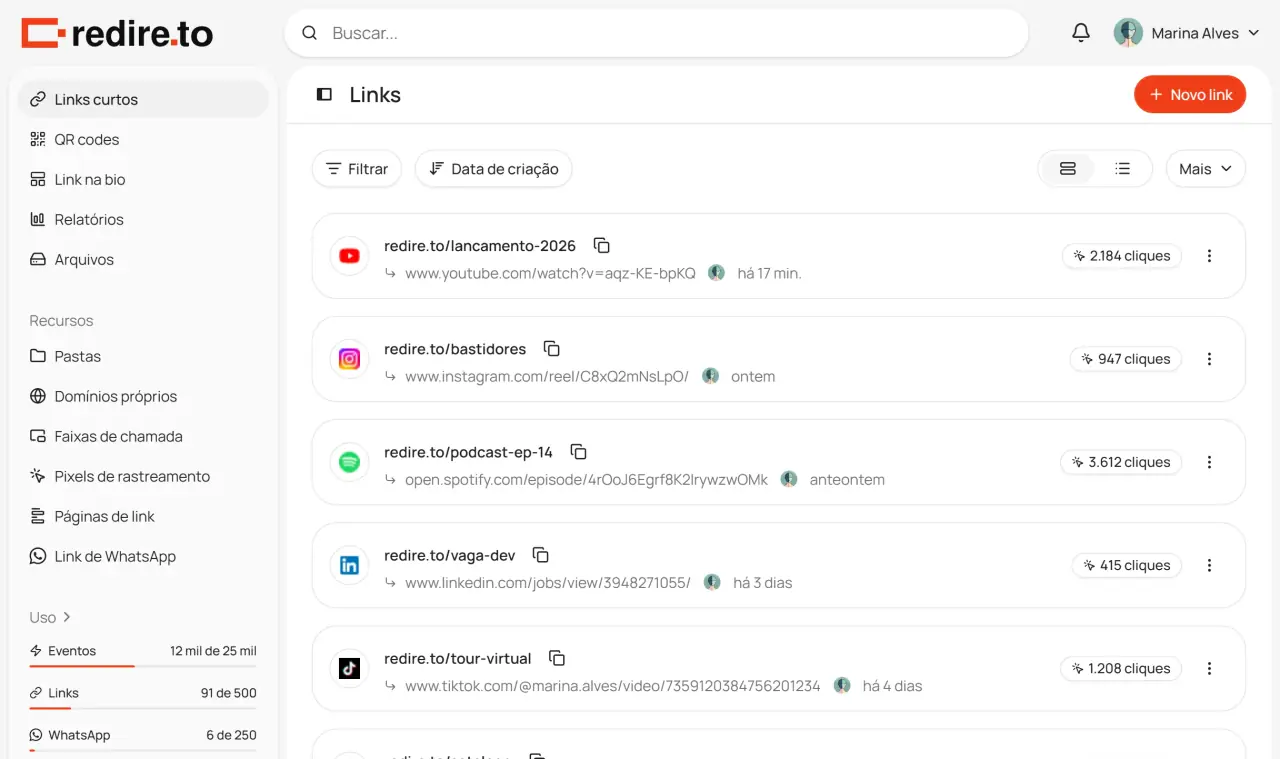Open Faixas de chamada

click(143, 436)
